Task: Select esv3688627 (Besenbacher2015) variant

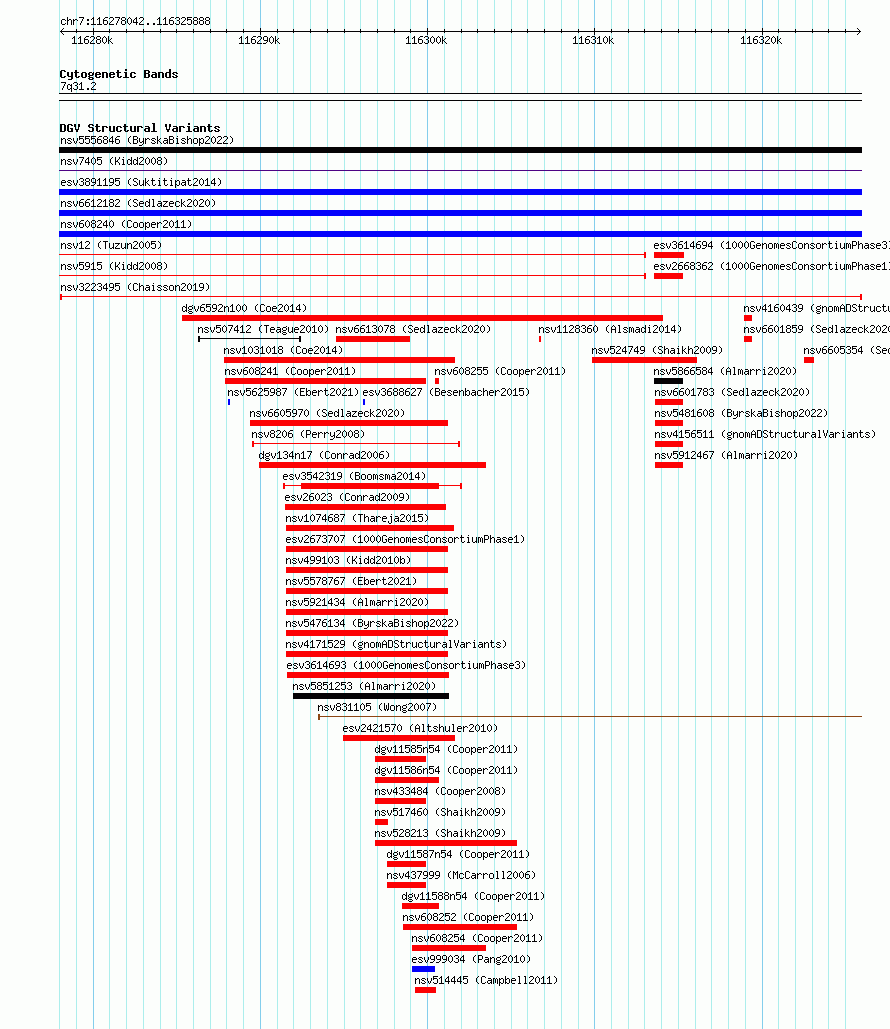Action: pyautogui.click(x=446, y=392)
